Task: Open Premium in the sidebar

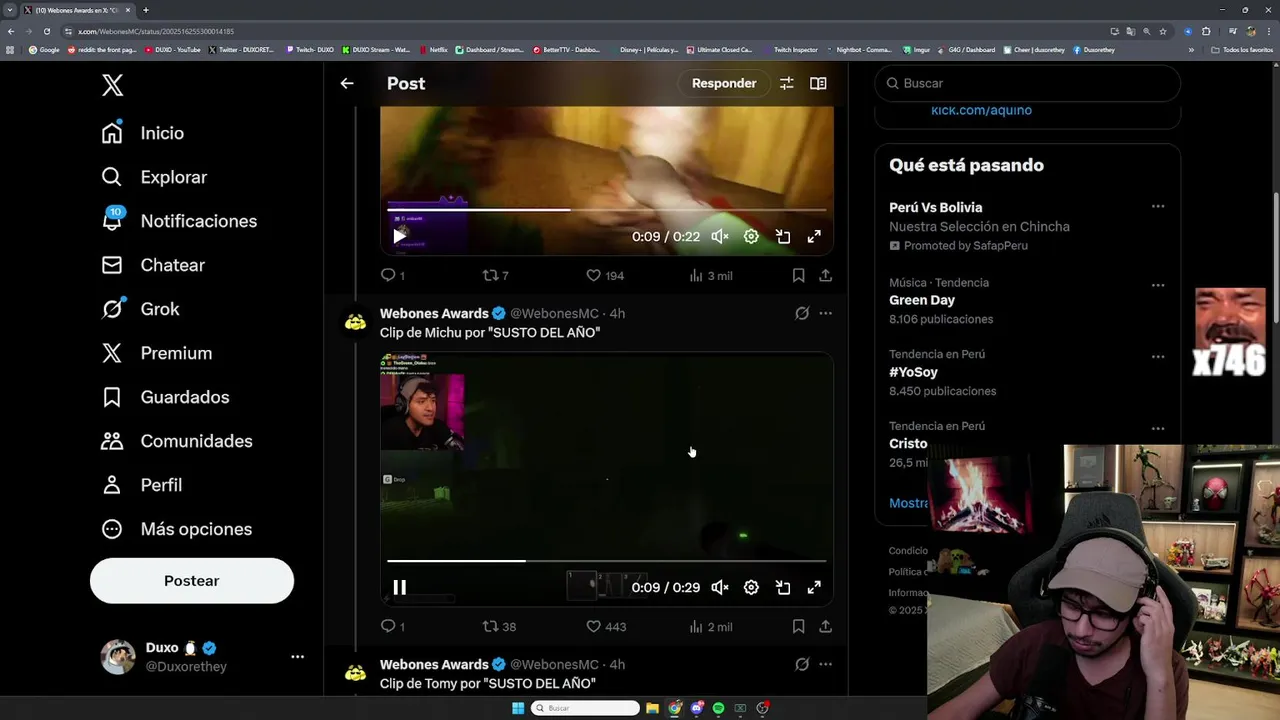Action: pos(157,353)
